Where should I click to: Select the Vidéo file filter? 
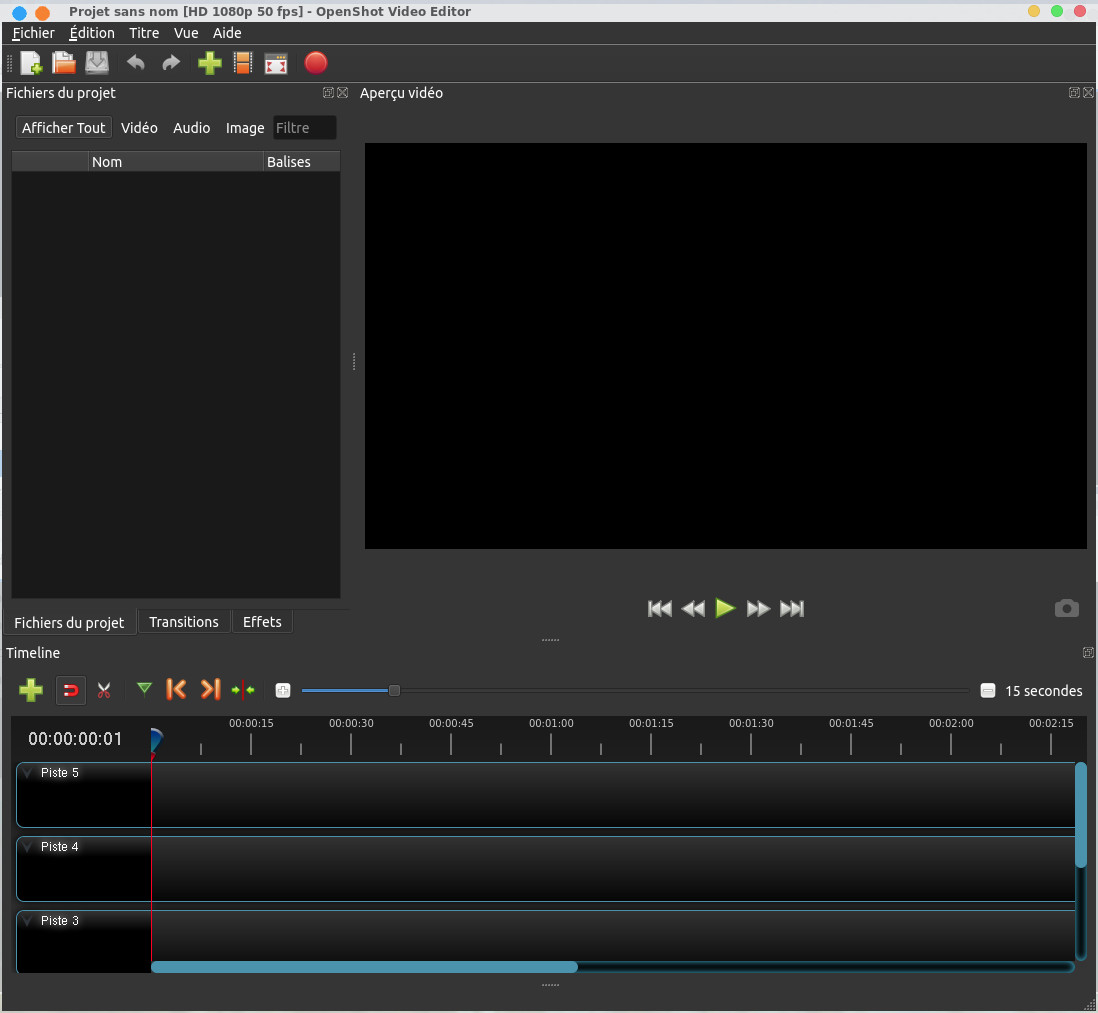coord(139,128)
